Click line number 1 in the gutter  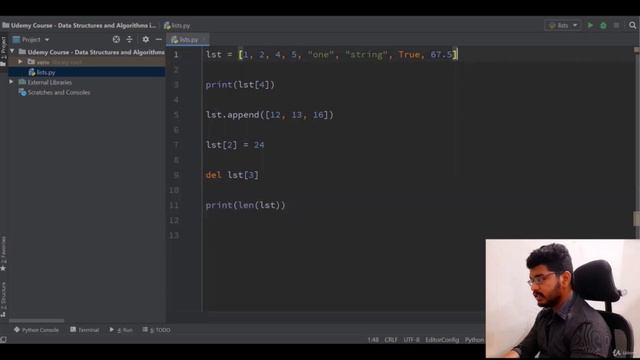[x=176, y=55]
